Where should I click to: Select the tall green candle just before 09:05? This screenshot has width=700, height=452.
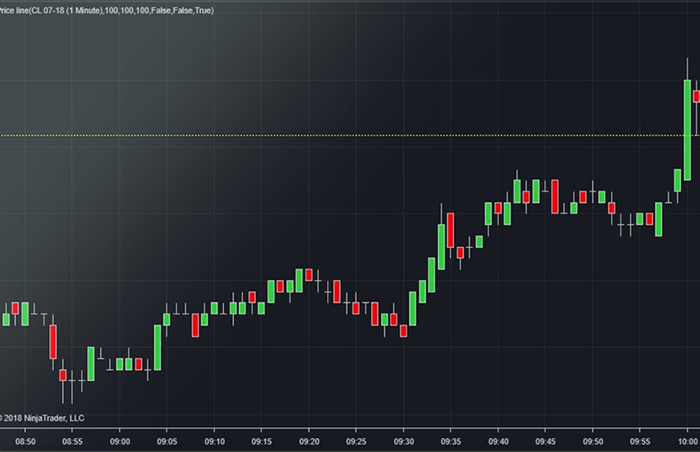157,347
